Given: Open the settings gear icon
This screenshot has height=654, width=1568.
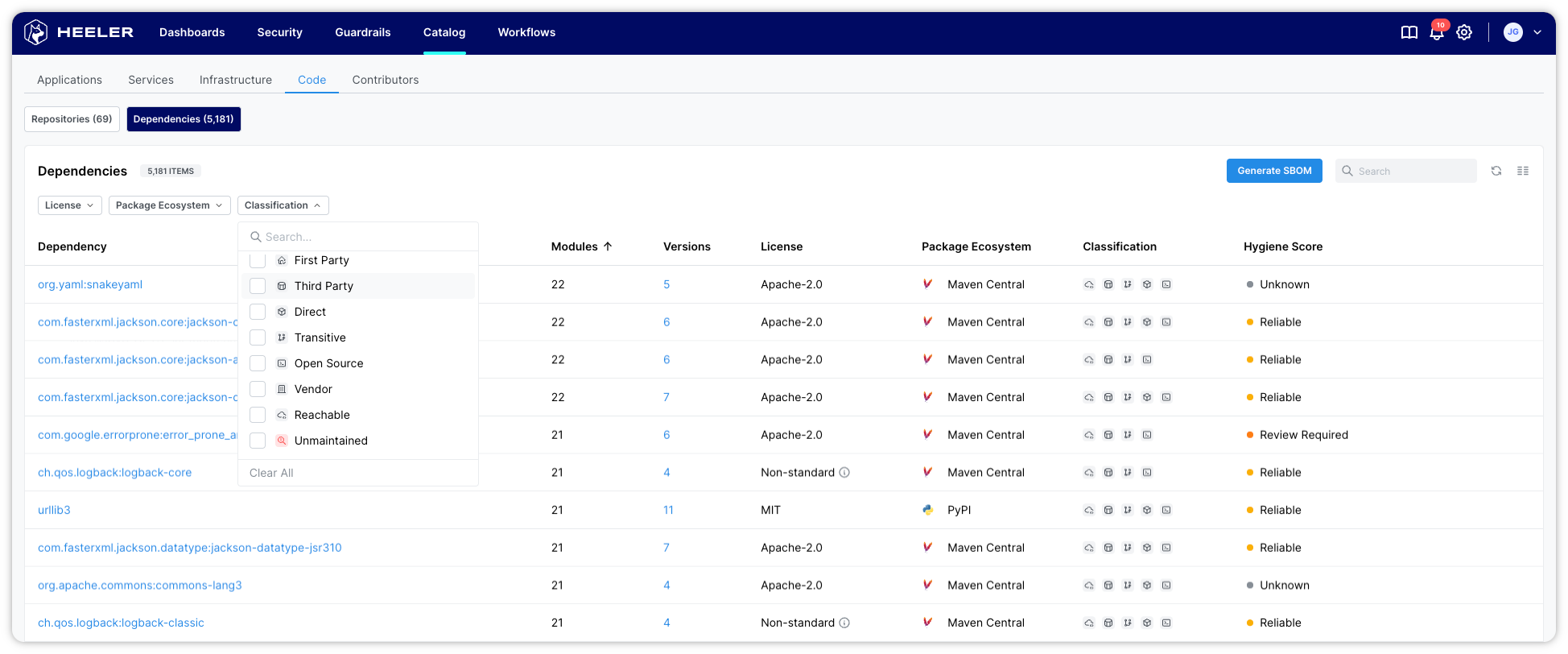Looking at the screenshot, I should 1464,32.
